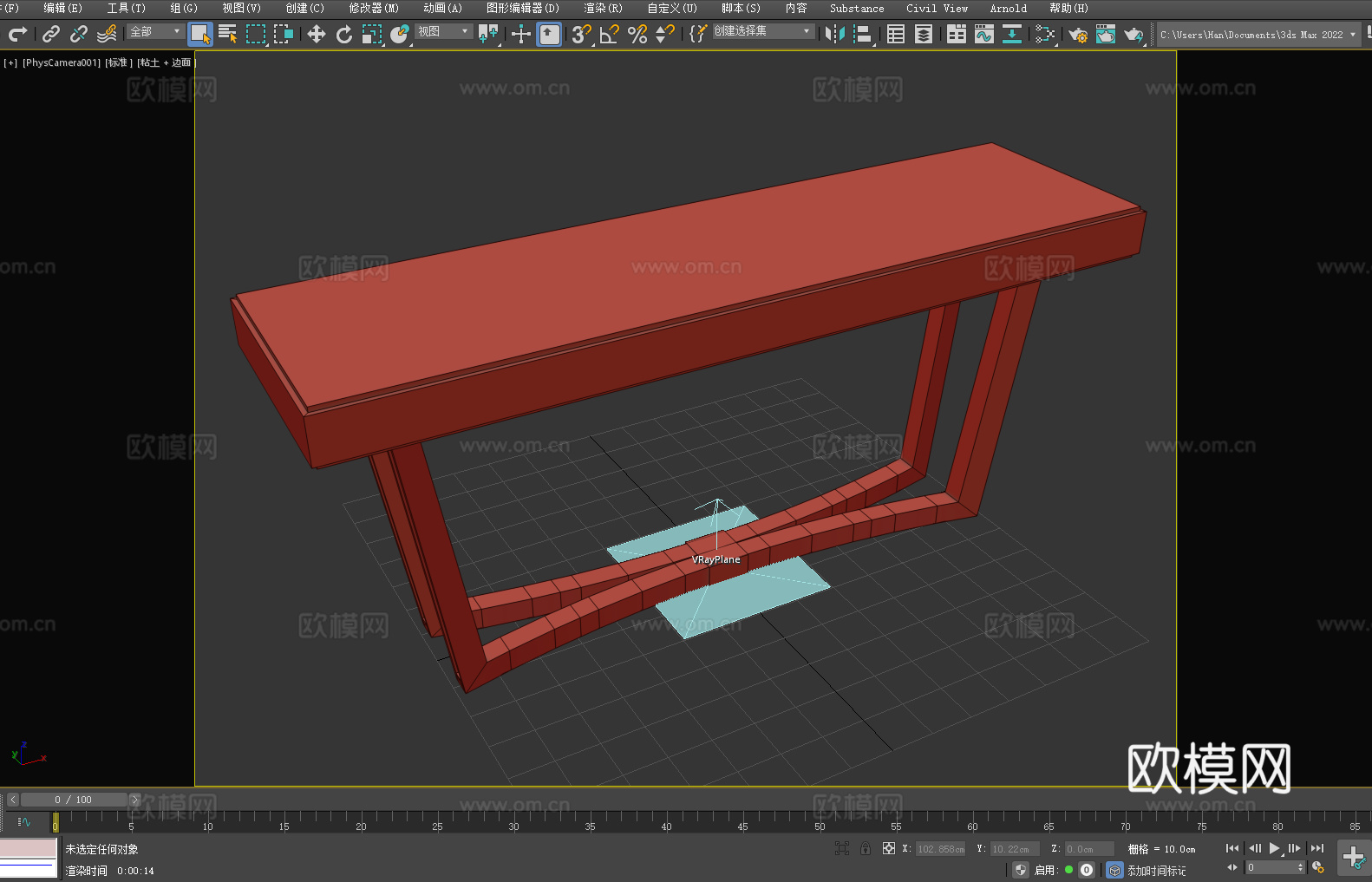
Task: Click X coordinate input field
Action: pos(941,849)
